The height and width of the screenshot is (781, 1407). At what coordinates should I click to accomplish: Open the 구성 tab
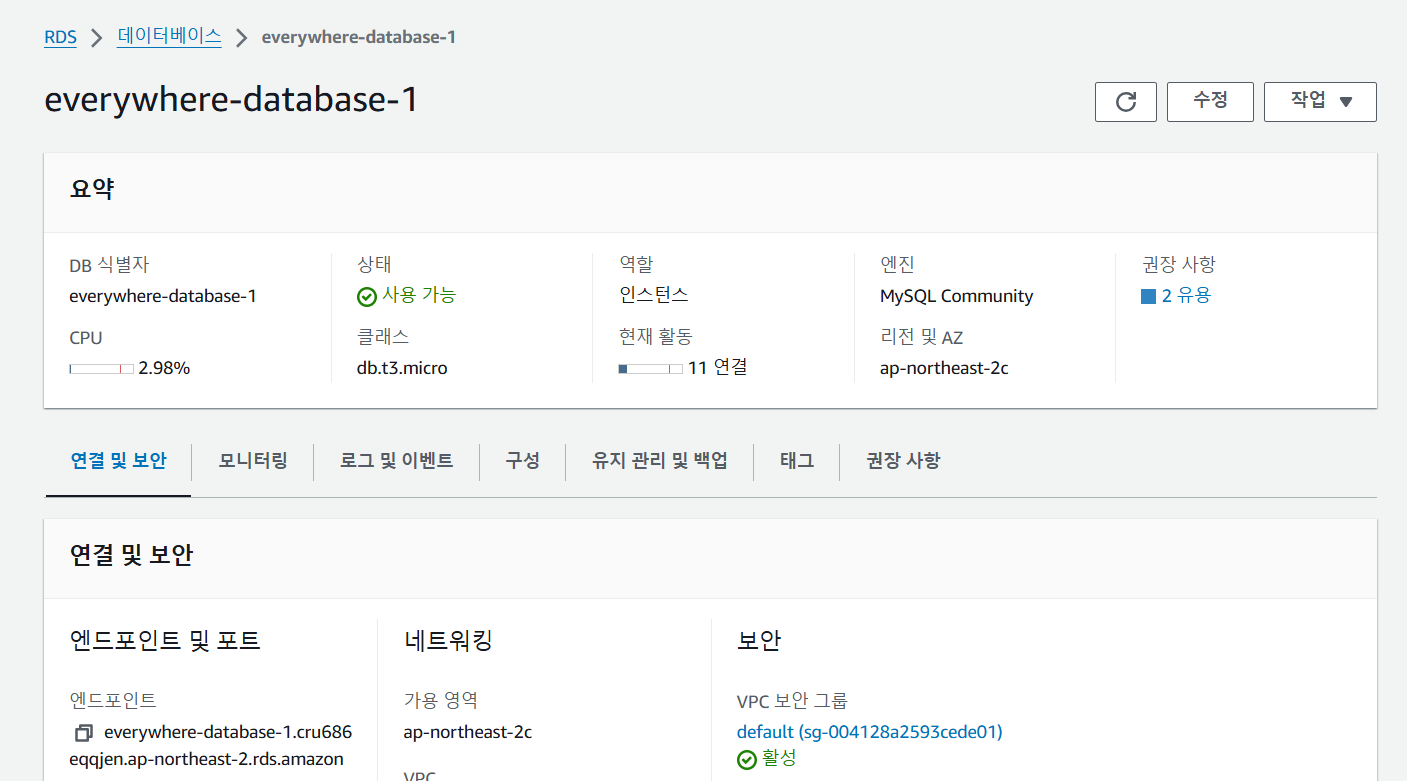coord(522,461)
